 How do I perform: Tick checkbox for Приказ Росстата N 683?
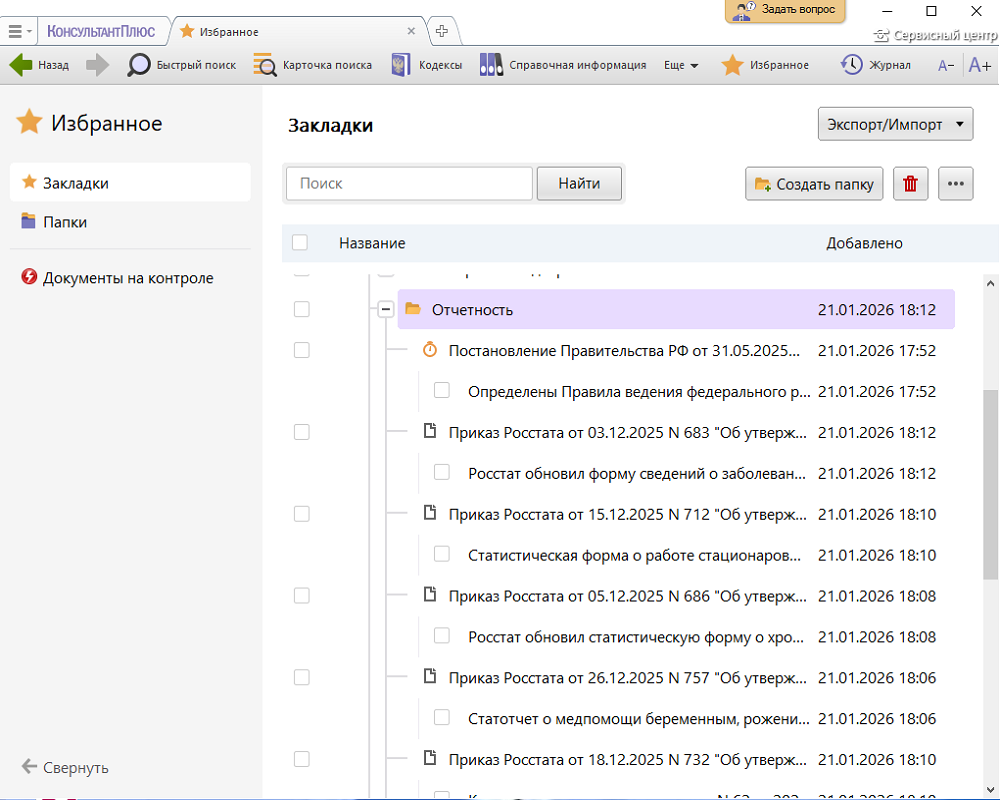pyautogui.click(x=302, y=432)
